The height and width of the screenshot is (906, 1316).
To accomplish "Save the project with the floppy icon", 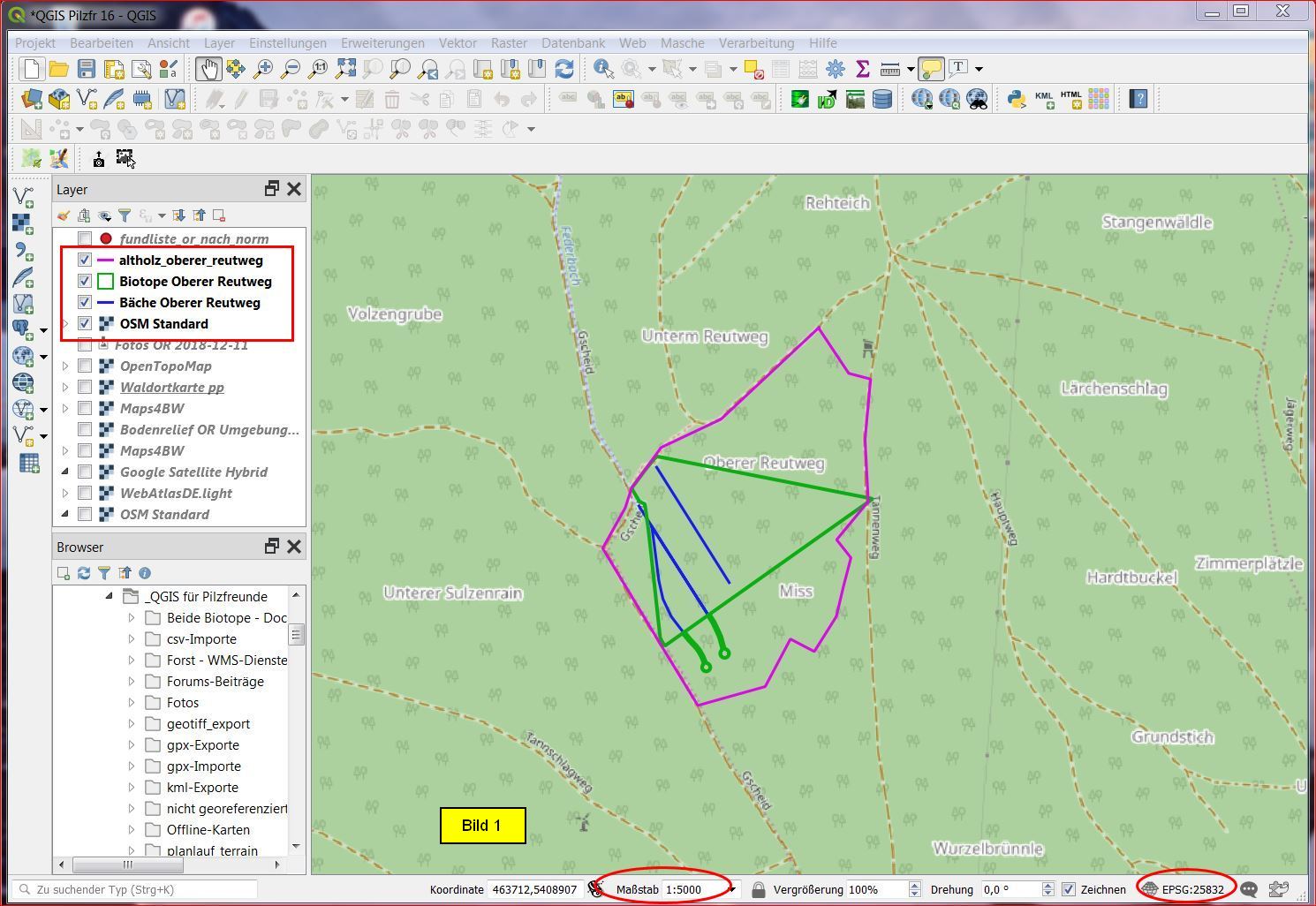I will [86, 69].
